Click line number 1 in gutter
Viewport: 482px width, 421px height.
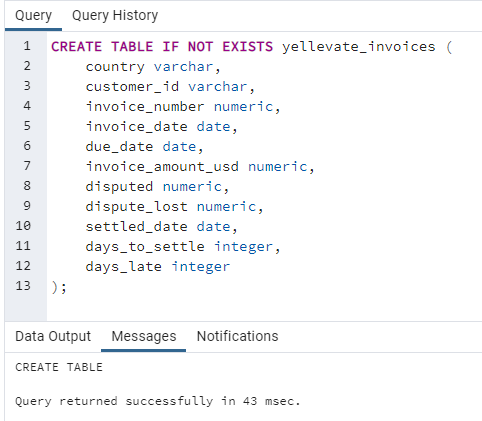coord(27,46)
